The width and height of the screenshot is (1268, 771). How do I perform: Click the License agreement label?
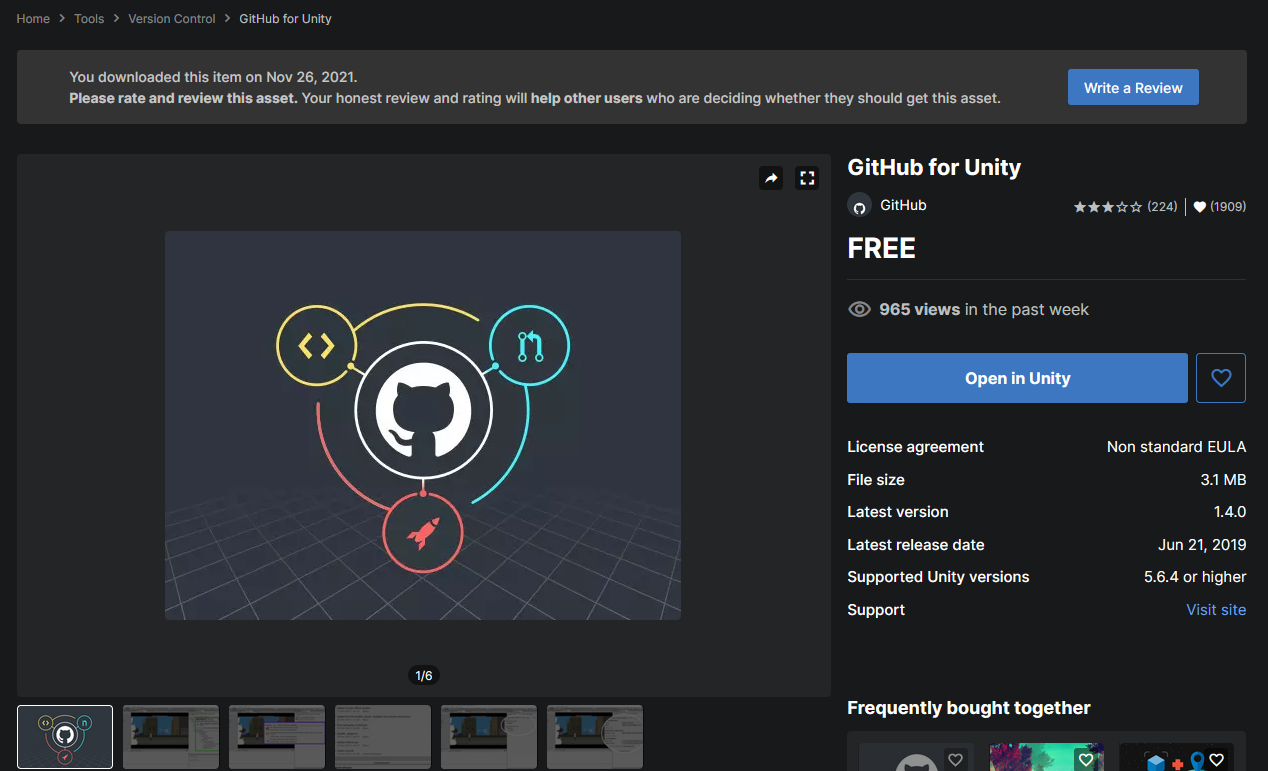click(x=915, y=447)
